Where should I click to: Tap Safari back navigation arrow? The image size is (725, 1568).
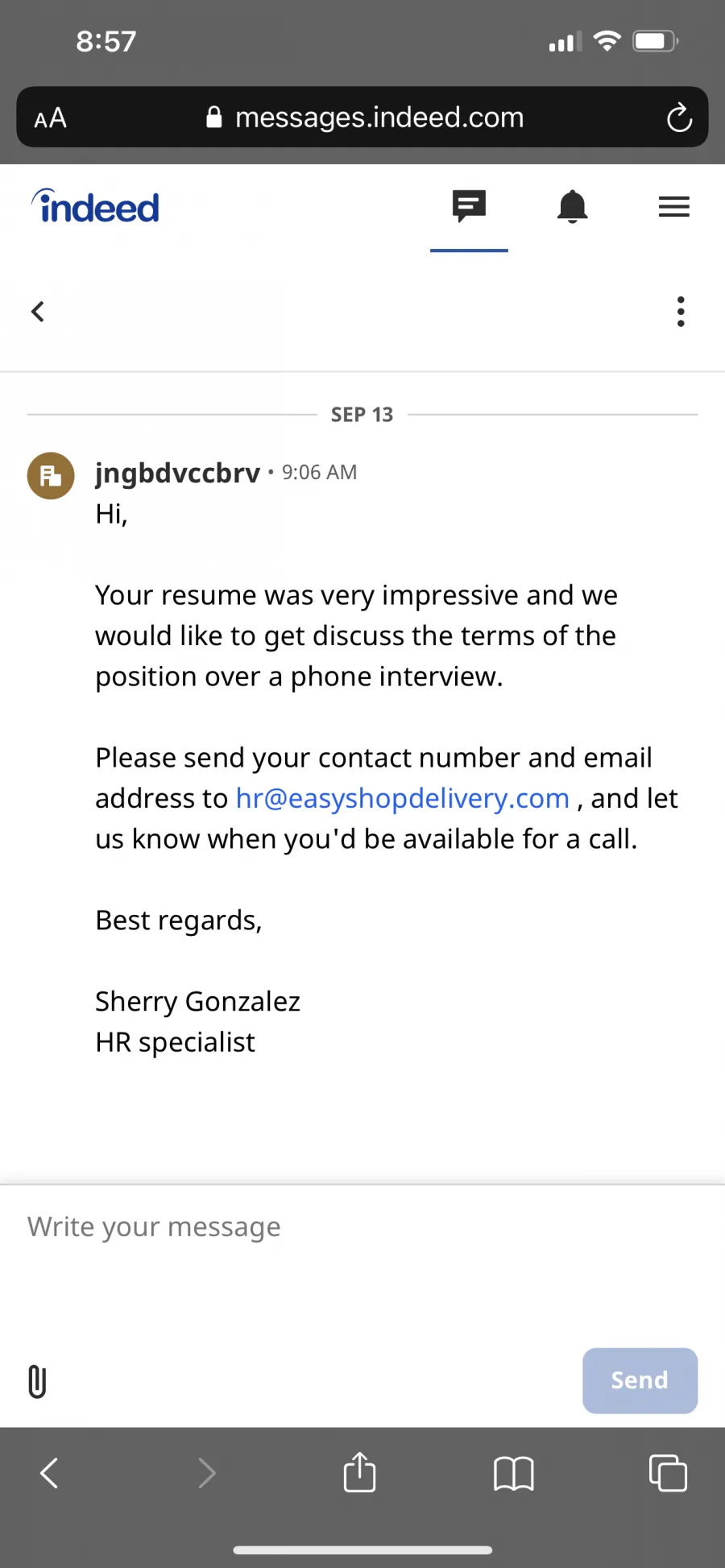click(49, 1473)
